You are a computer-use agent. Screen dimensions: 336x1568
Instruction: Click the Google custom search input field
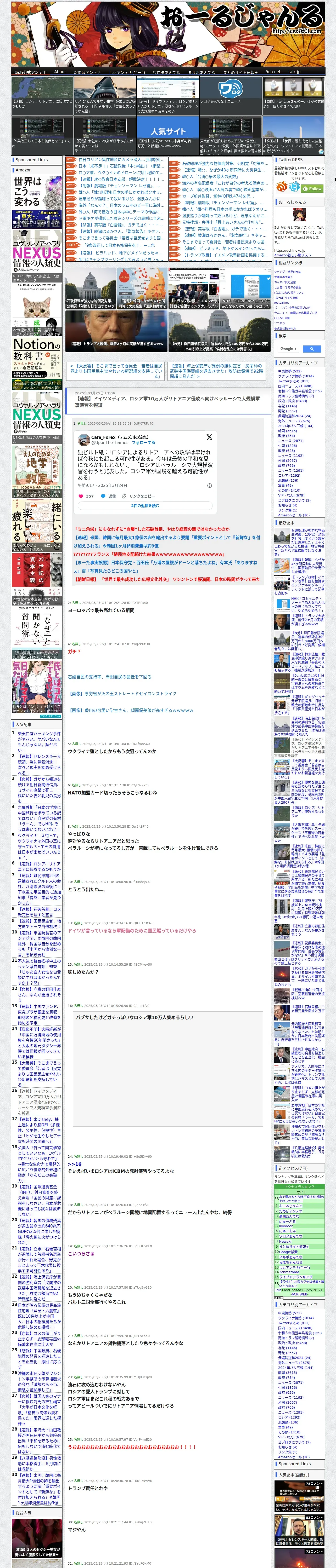point(288,349)
